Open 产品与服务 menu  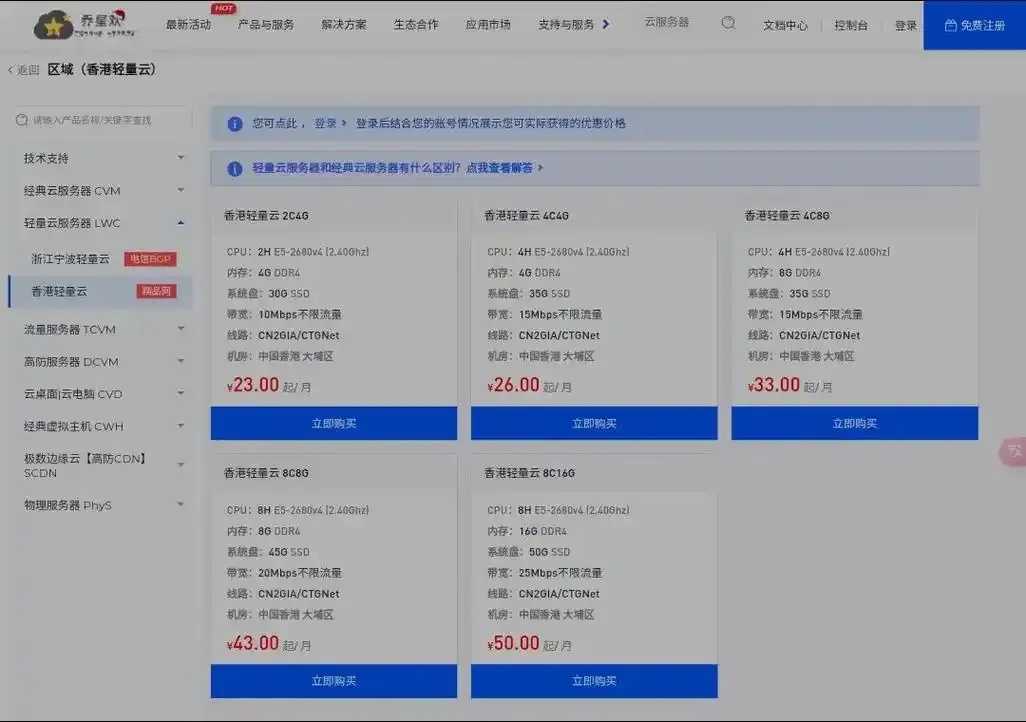coord(266,25)
